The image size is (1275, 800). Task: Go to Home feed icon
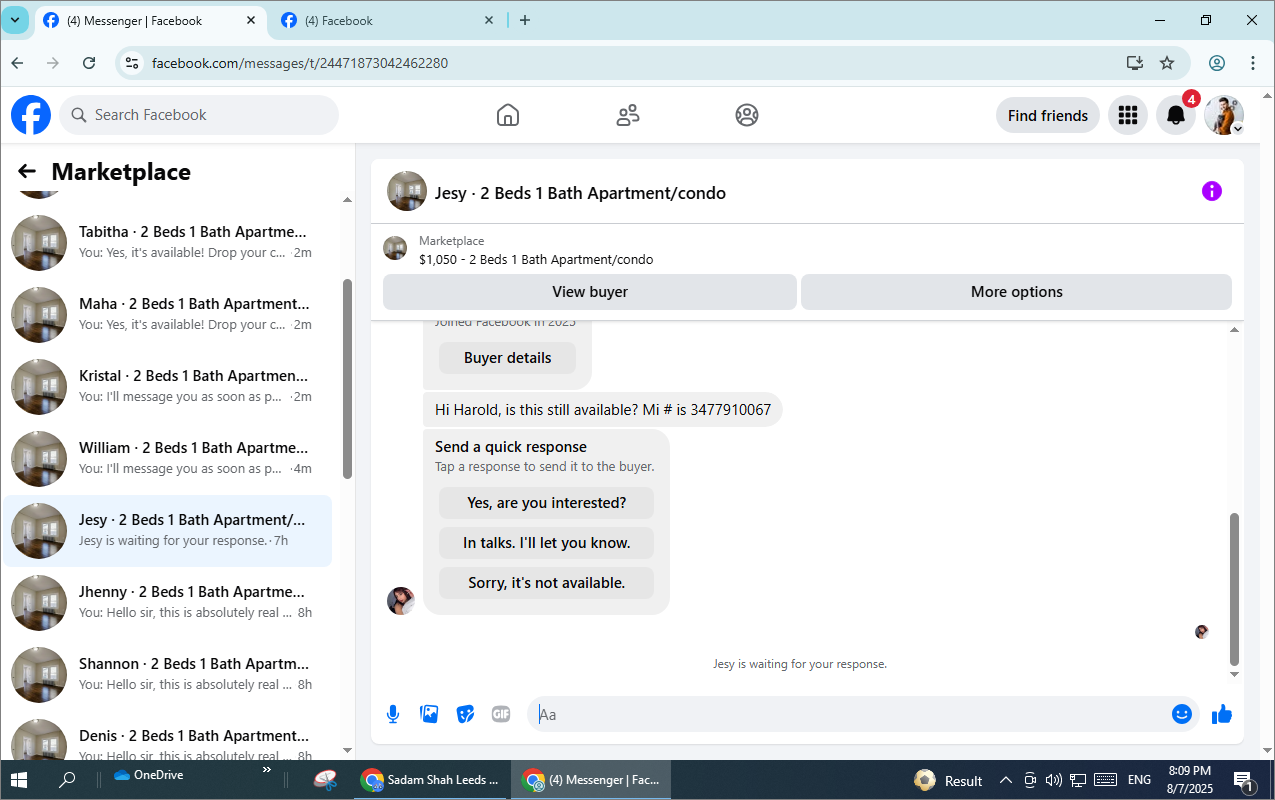tap(508, 115)
